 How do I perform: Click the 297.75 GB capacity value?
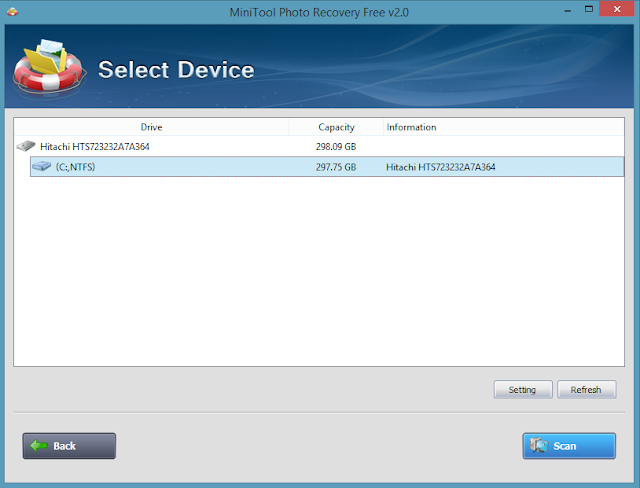point(336,167)
